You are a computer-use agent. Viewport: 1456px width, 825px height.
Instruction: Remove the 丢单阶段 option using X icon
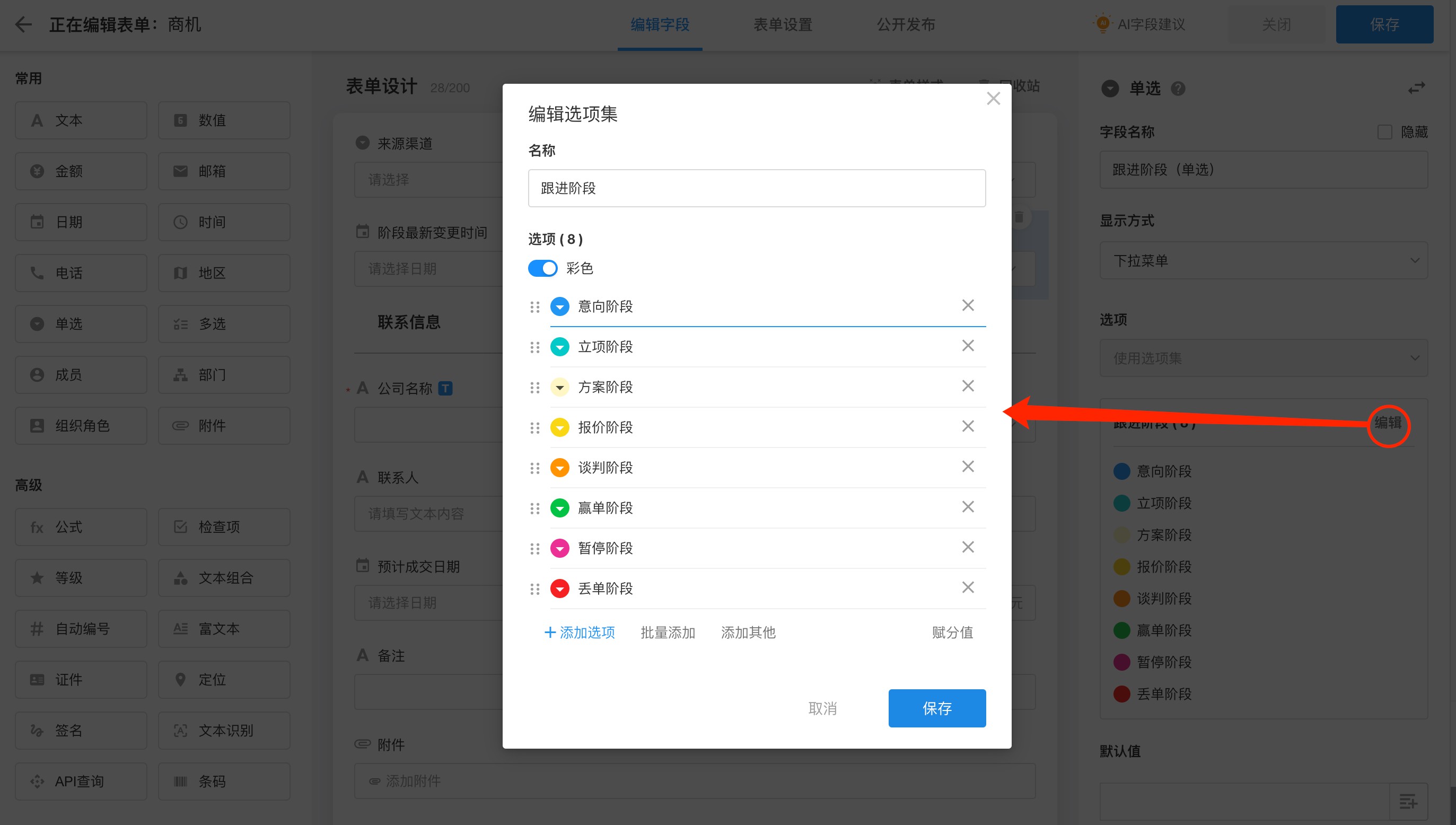pos(968,587)
